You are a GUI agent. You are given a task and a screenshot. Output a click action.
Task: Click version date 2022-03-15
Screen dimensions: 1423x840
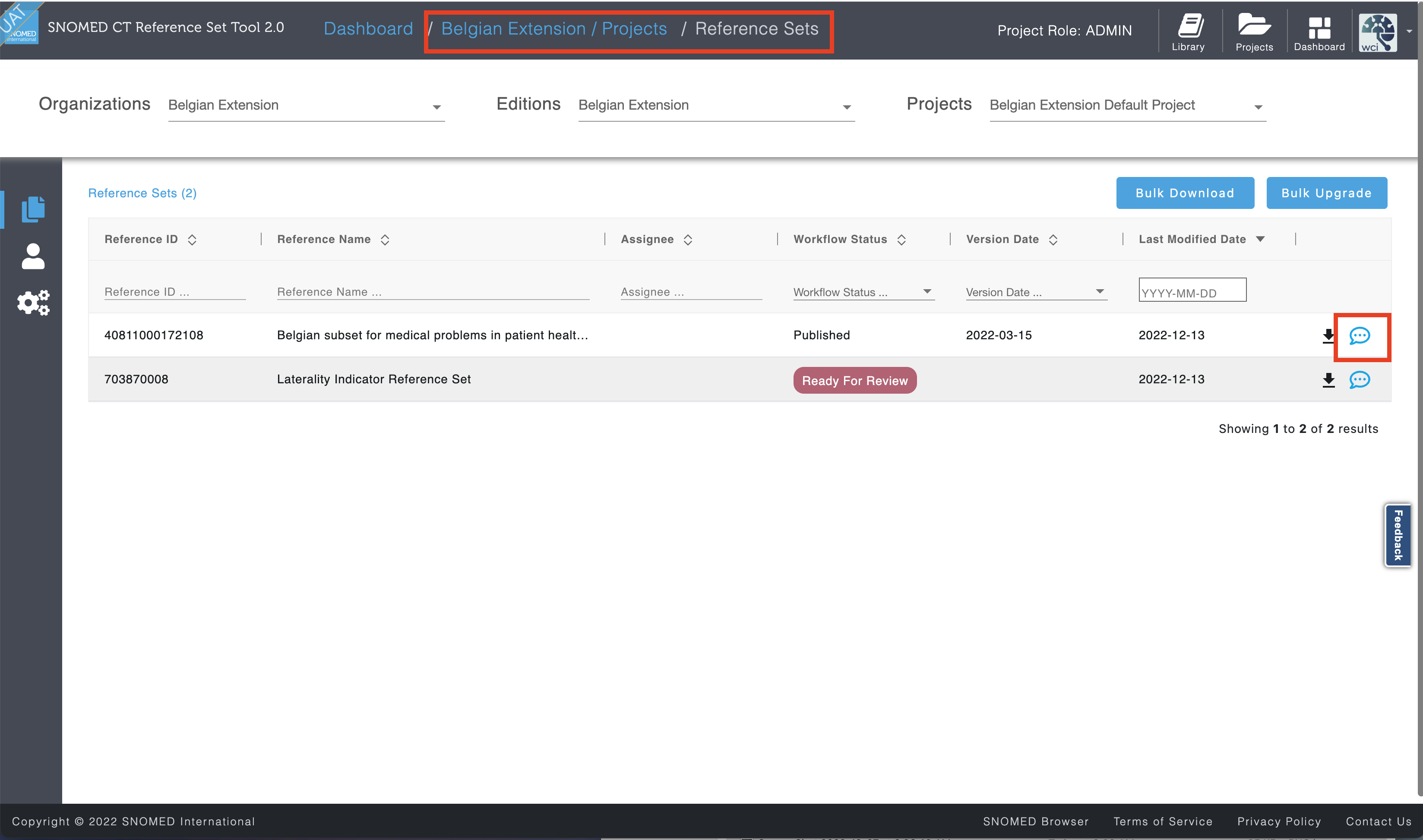999,335
